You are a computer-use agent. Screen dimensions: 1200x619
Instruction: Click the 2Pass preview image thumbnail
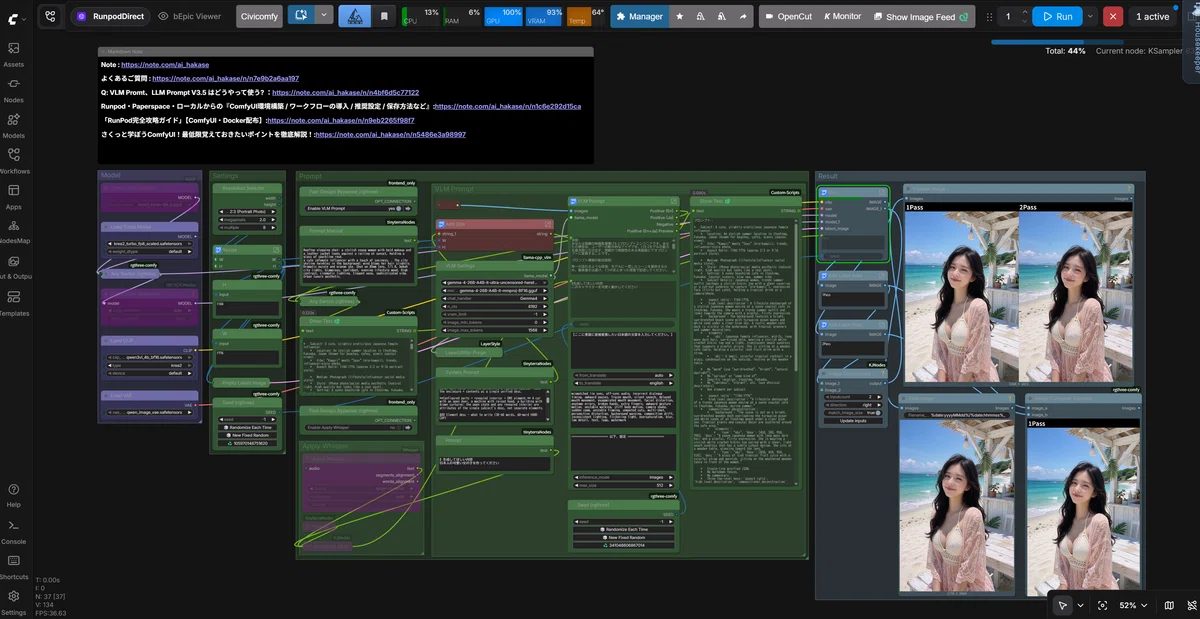pos(1075,296)
